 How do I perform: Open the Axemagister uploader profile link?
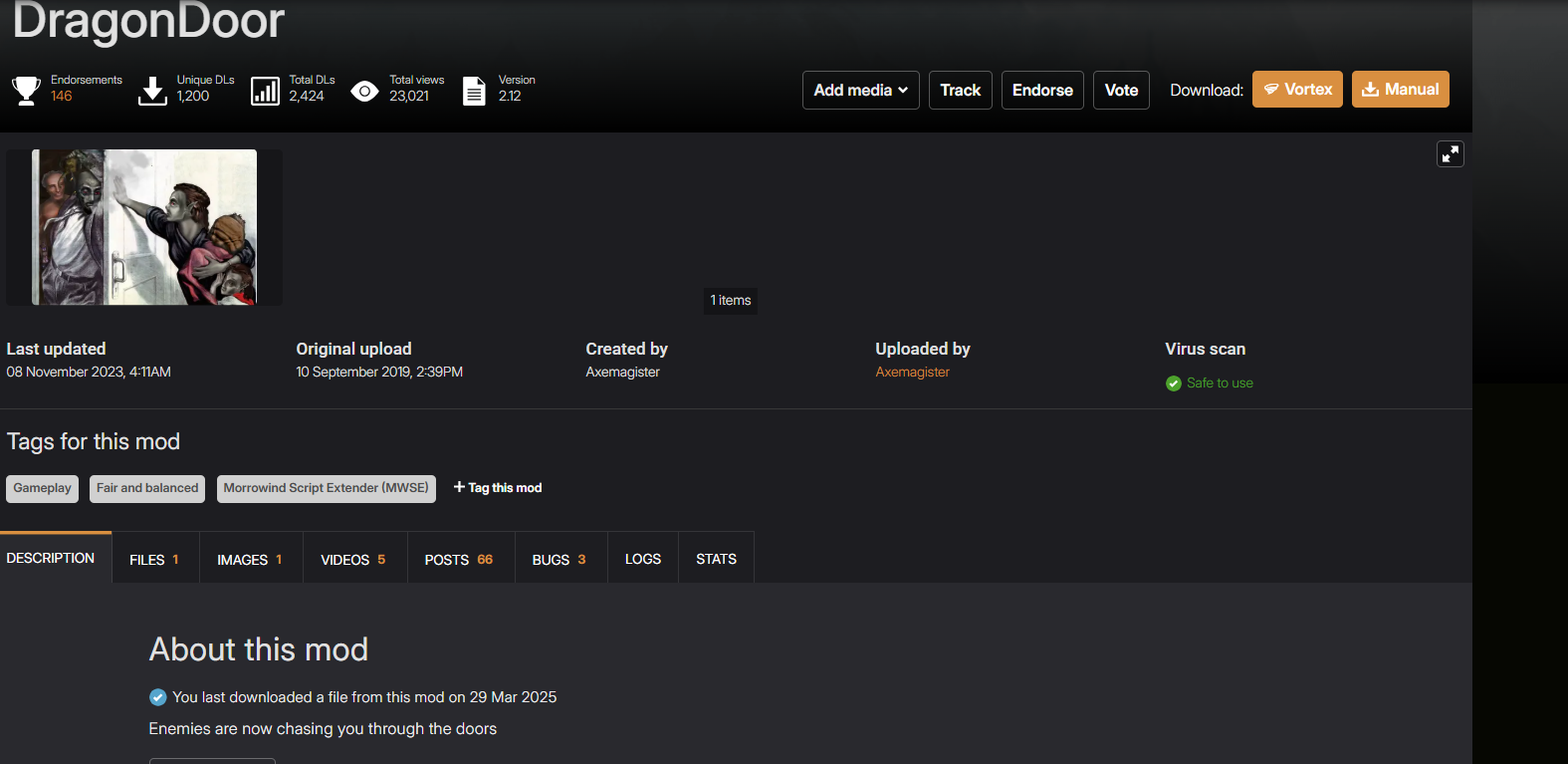(x=912, y=372)
